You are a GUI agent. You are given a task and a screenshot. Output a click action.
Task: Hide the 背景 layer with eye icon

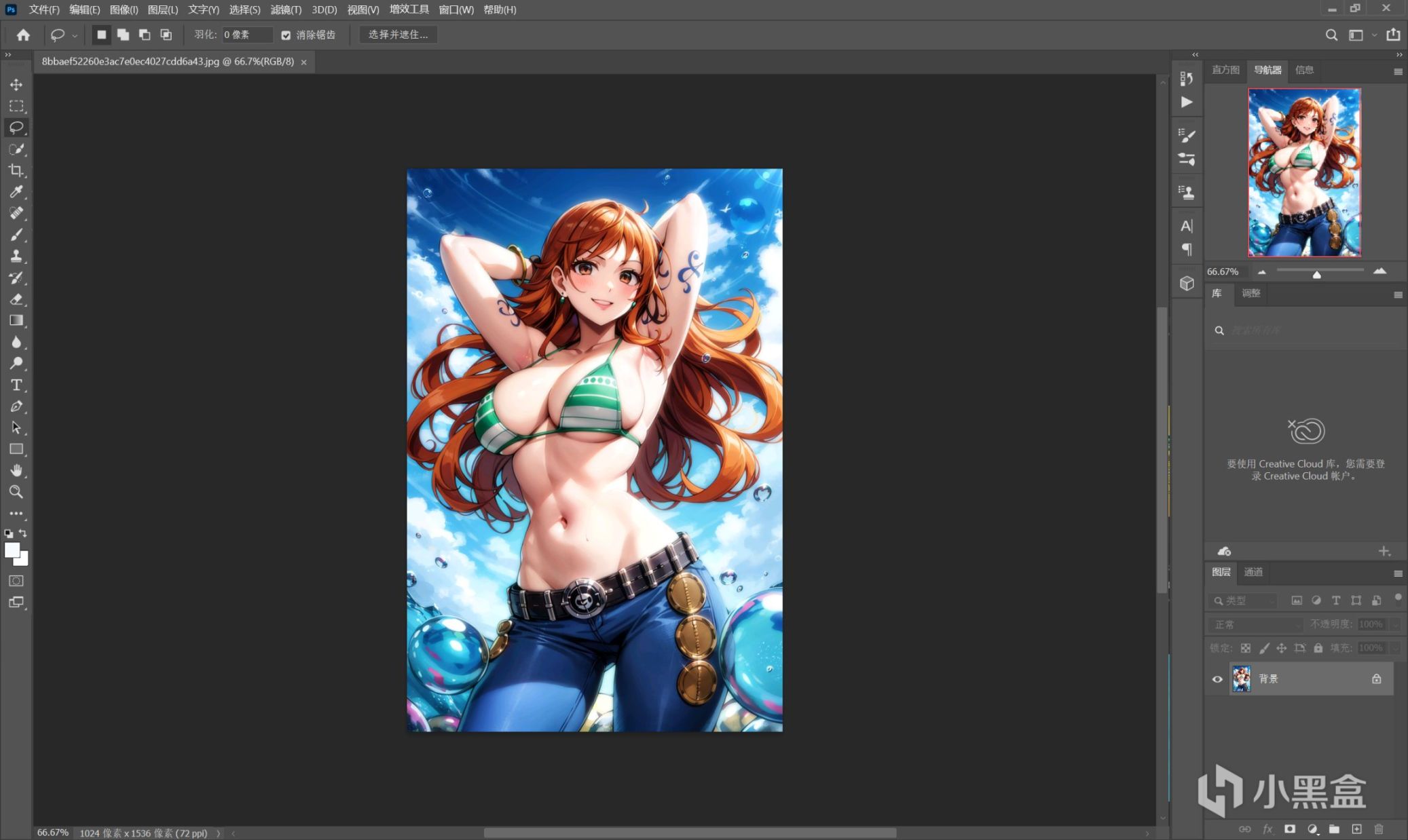pyautogui.click(x=1217, y=679)
